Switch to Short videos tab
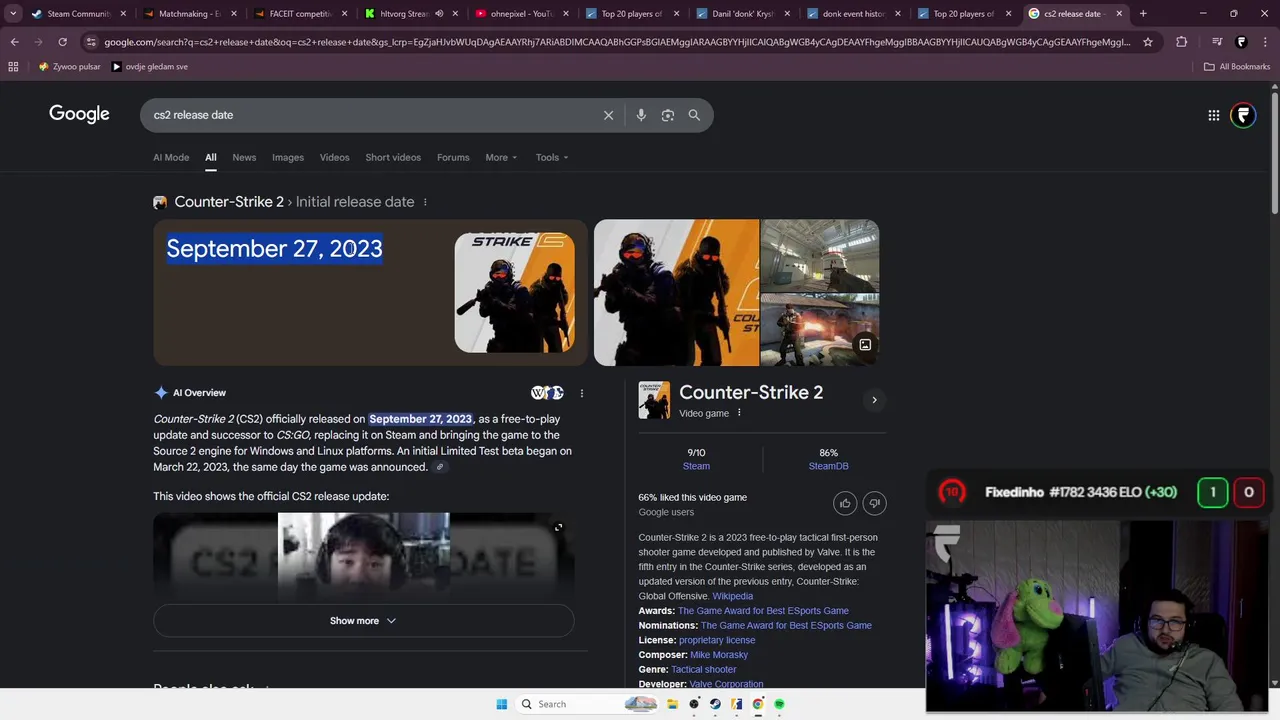 tap(393, 157)
